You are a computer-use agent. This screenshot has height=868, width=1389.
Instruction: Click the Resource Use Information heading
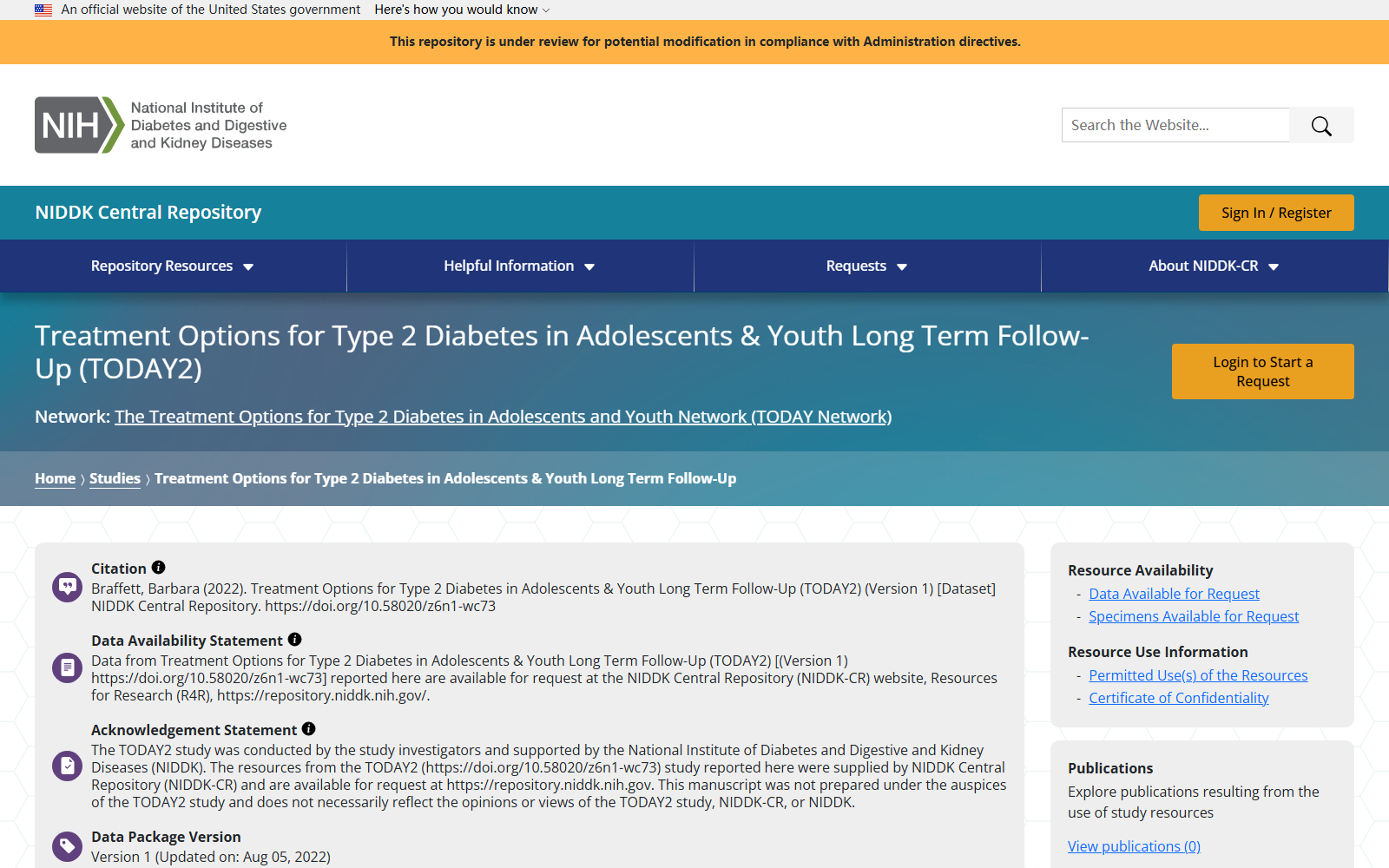pyautogui.click(x=1157, y=652)
